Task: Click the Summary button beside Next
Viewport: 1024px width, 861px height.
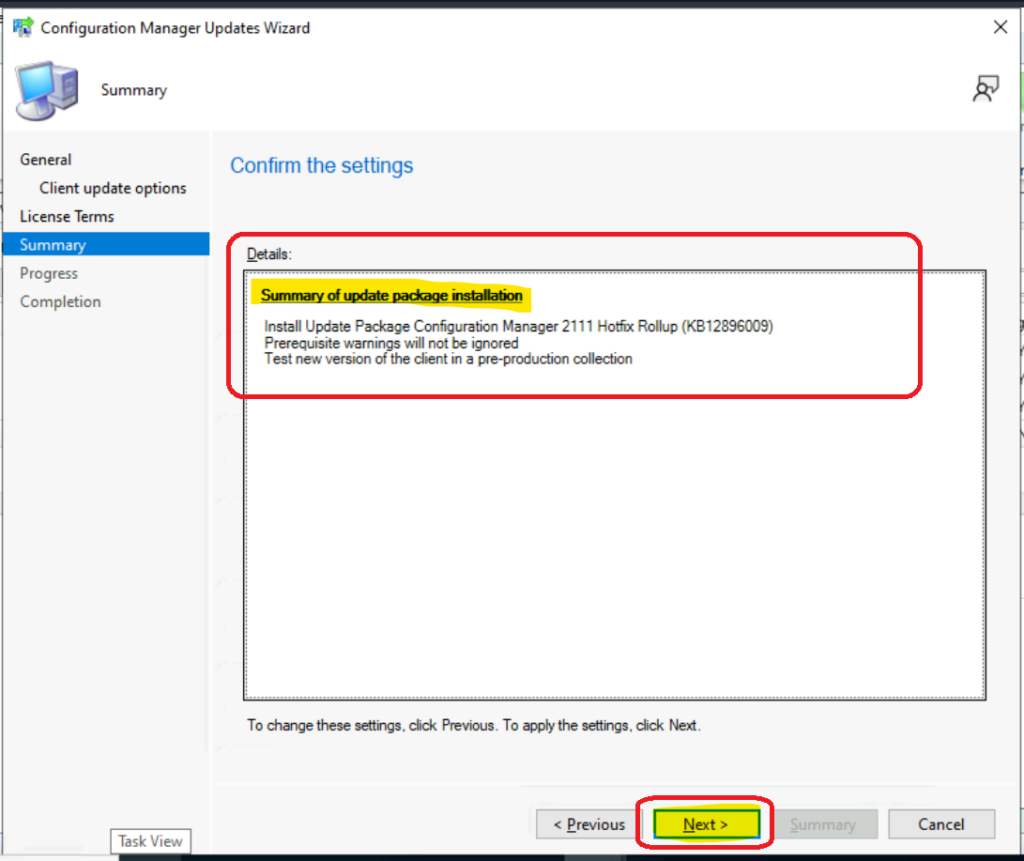Action: coord(823,824)
